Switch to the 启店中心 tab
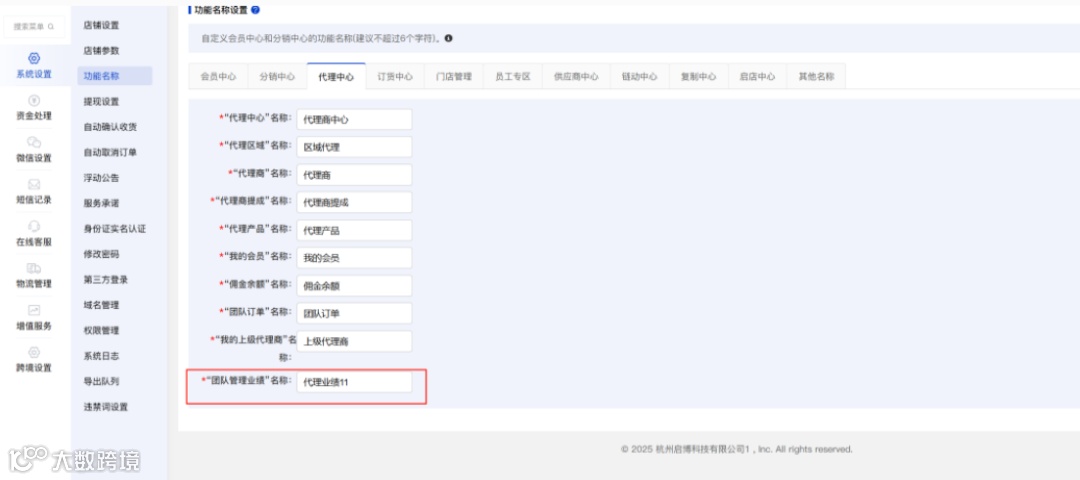 (x=757, y=76)
